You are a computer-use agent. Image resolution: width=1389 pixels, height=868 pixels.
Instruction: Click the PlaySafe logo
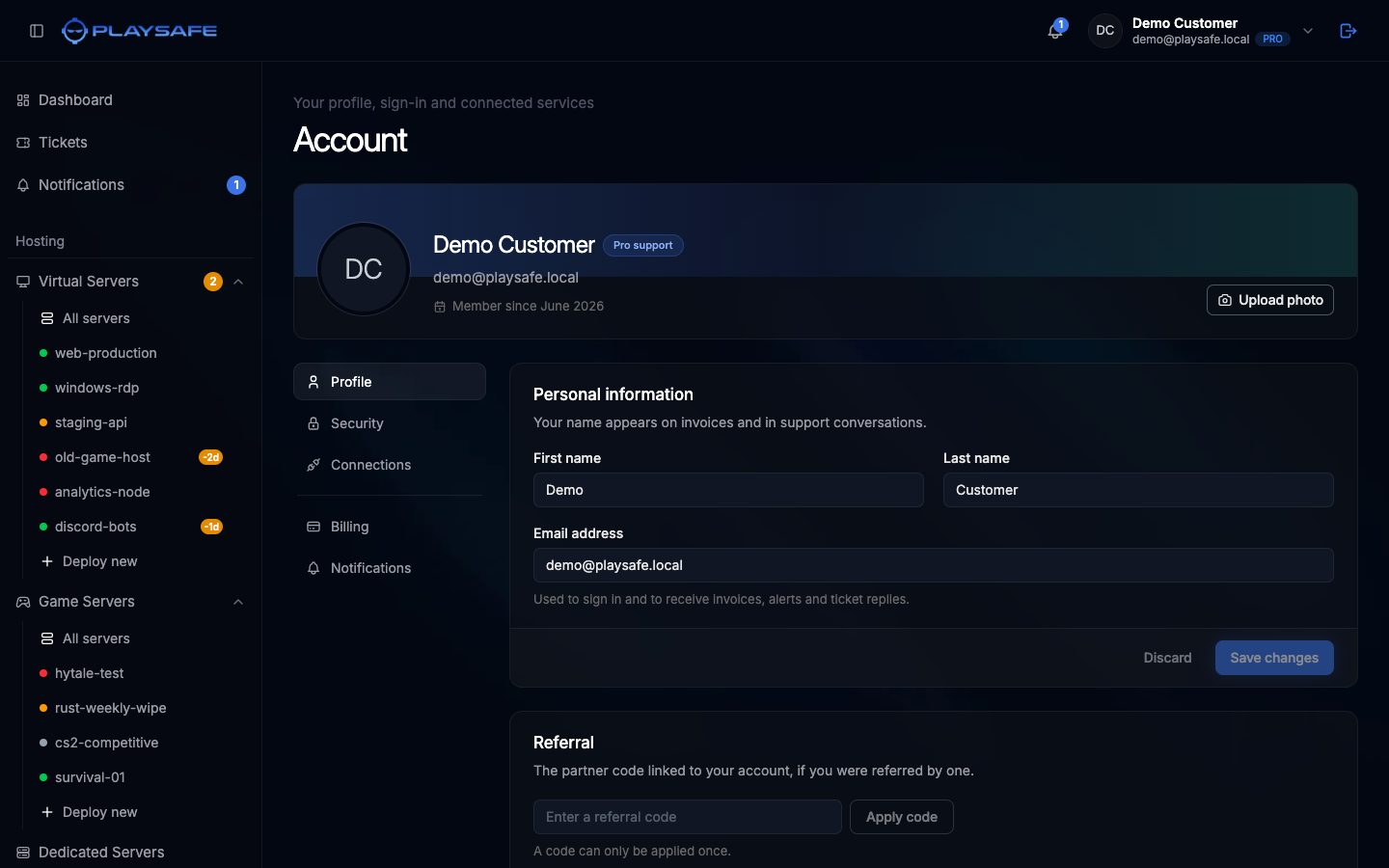click(x=140, y=31)
